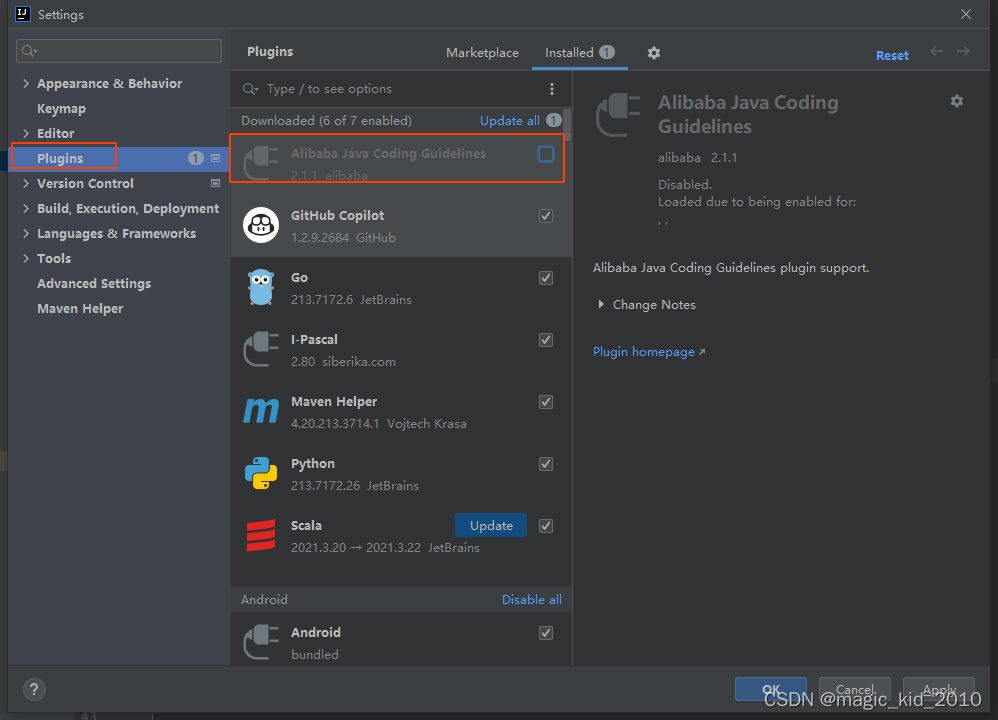Switch to the Installed tab
This screenshot has width=998, height=720.
tap(579, 53)
